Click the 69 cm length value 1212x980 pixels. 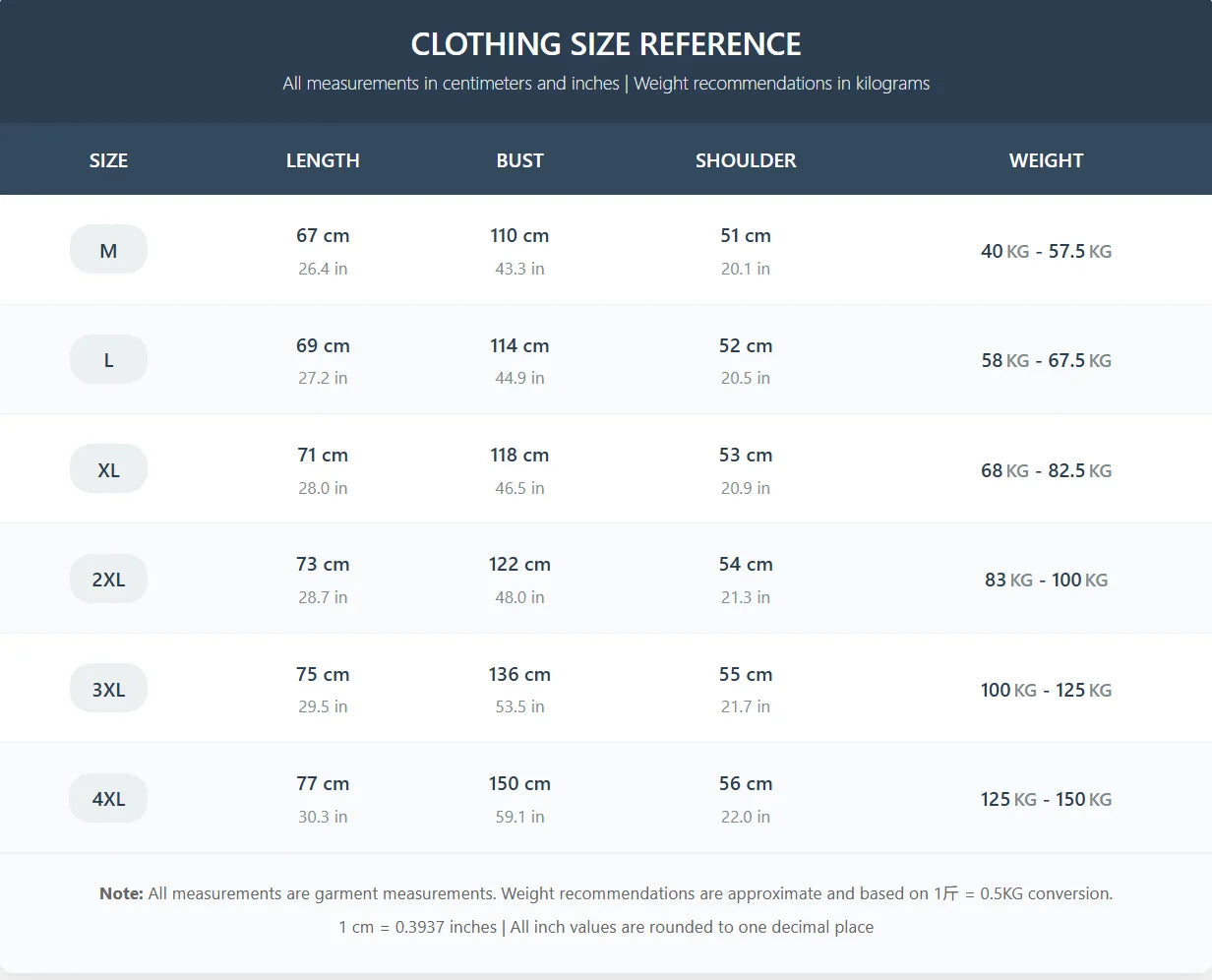point(323,345)
